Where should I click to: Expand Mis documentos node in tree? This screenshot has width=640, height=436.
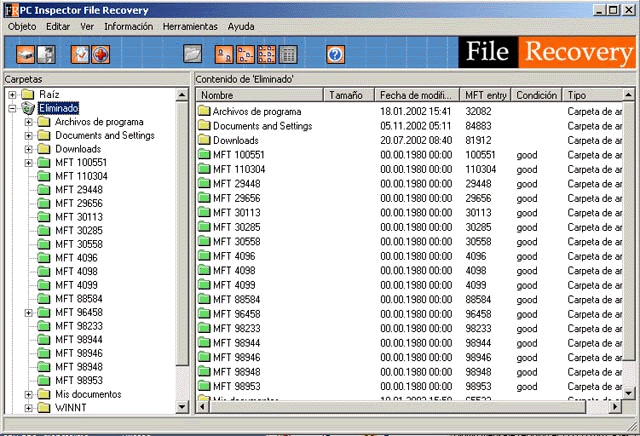[x=29, y=394]
